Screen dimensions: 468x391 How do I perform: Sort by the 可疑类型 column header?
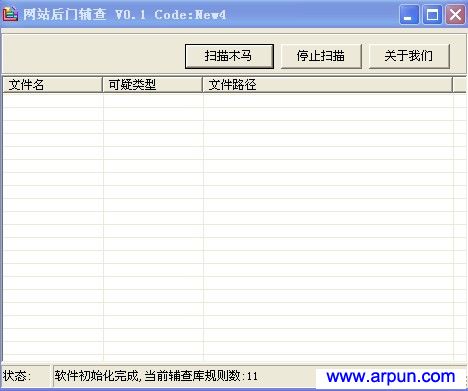click(152, 85)
